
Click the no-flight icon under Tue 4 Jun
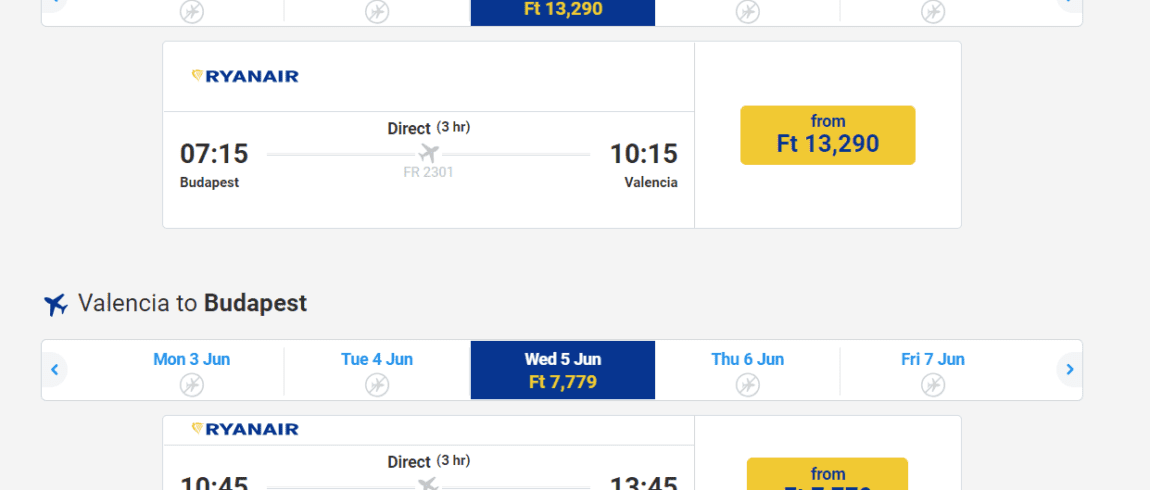coord(377,384)
